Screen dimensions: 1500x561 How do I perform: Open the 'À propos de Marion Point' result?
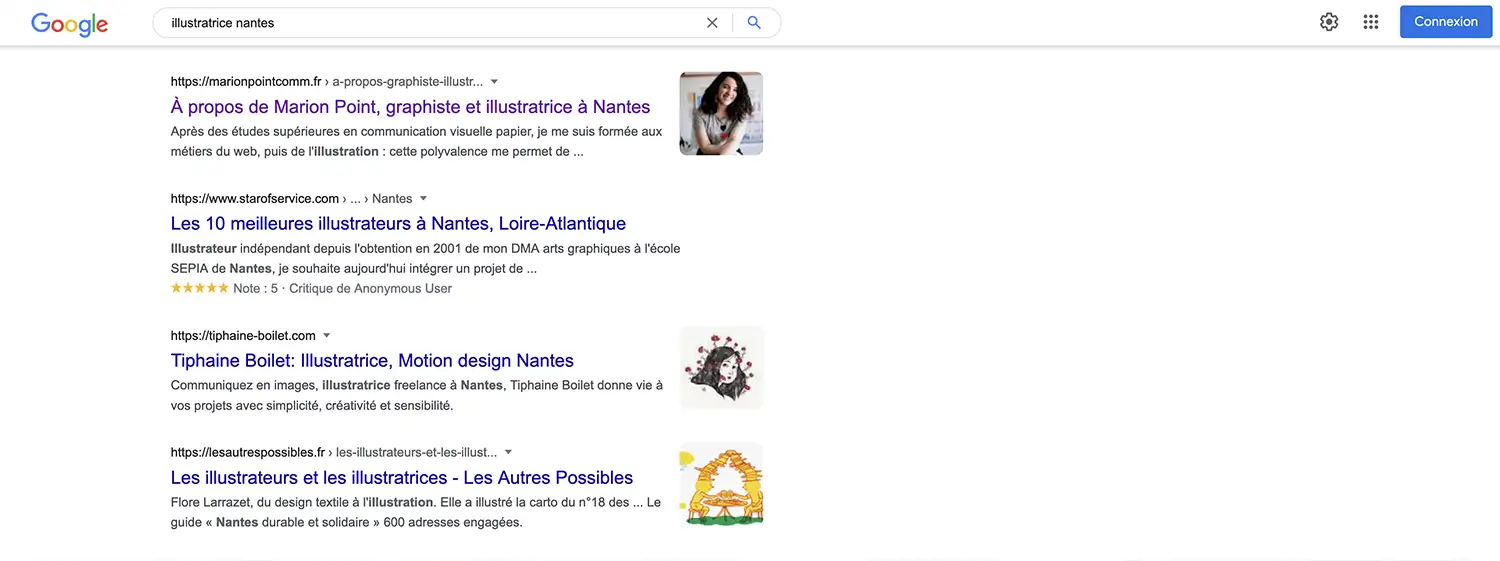[x=410, y=107]
